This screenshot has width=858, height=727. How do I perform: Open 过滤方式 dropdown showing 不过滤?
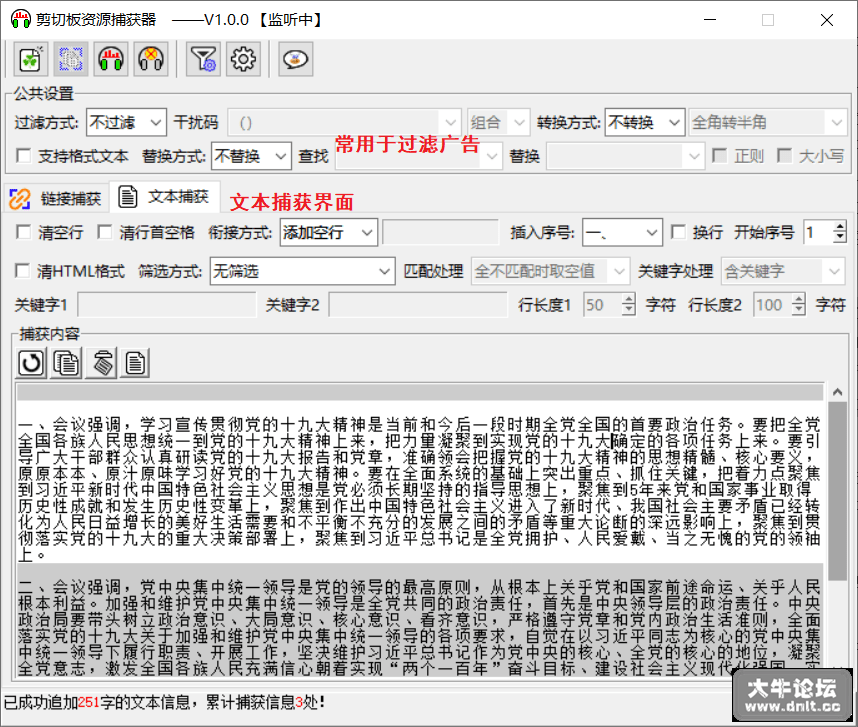[x=126, y=123]
